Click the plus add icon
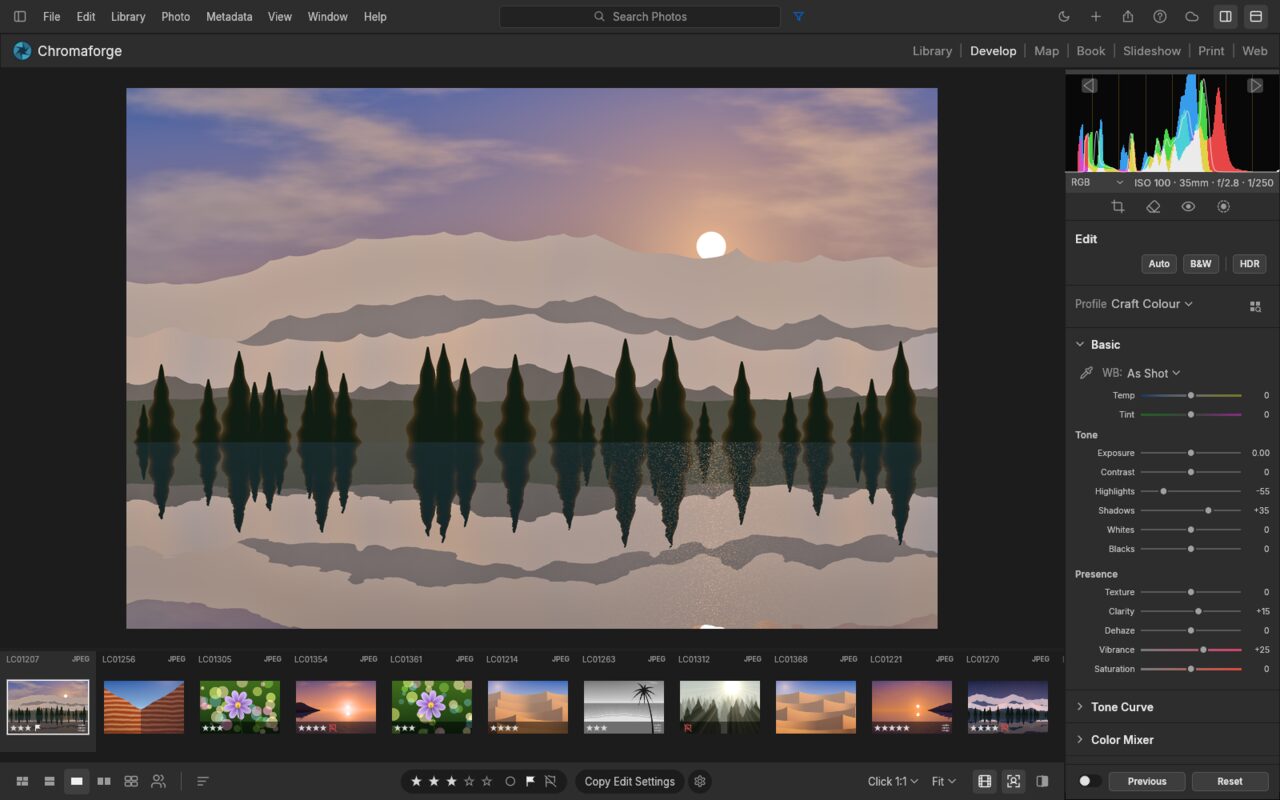Viewport: 1280px width, 800px height. pos(1096,17)
